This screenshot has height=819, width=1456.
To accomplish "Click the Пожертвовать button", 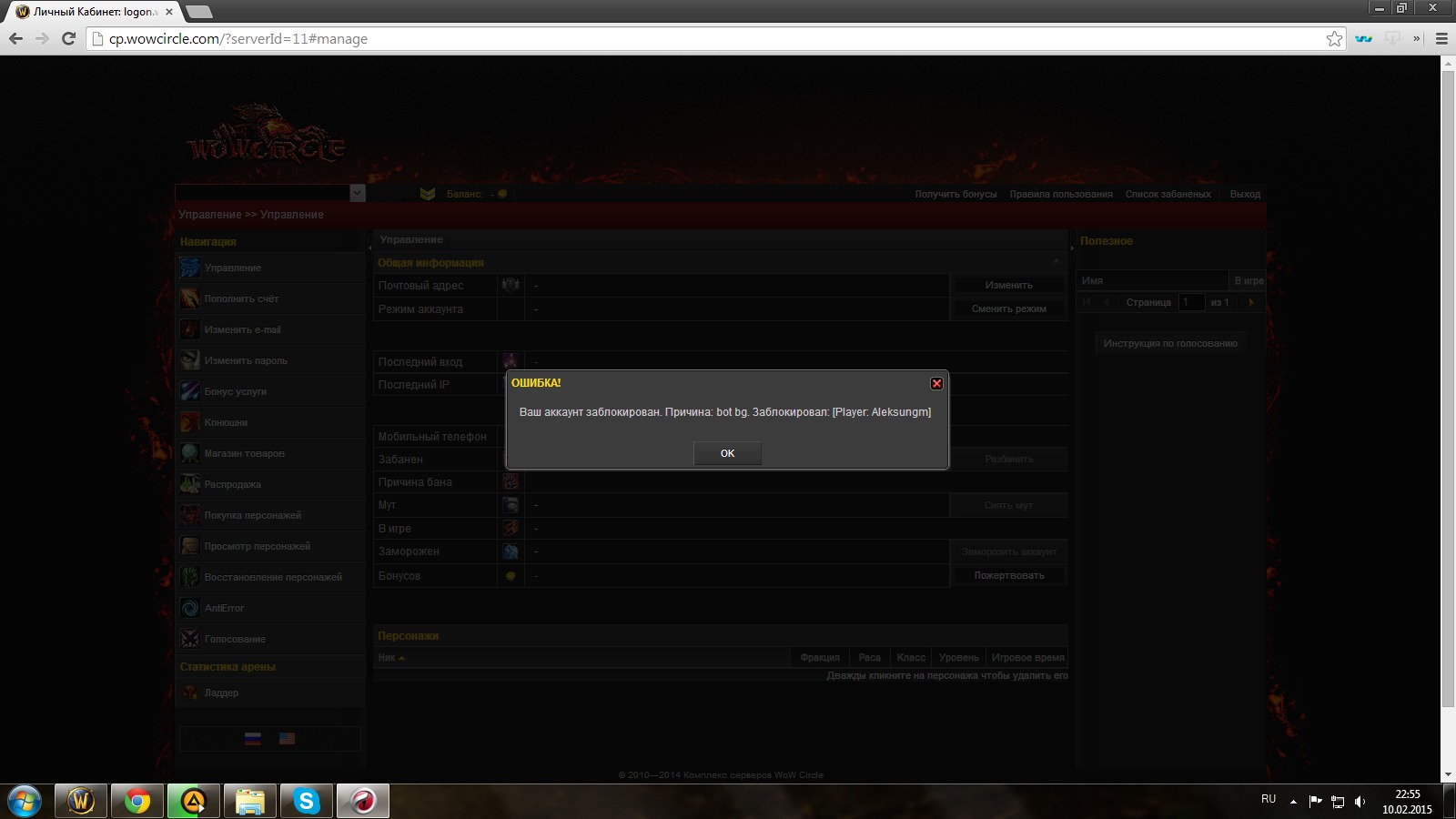I will point(1008,575).
